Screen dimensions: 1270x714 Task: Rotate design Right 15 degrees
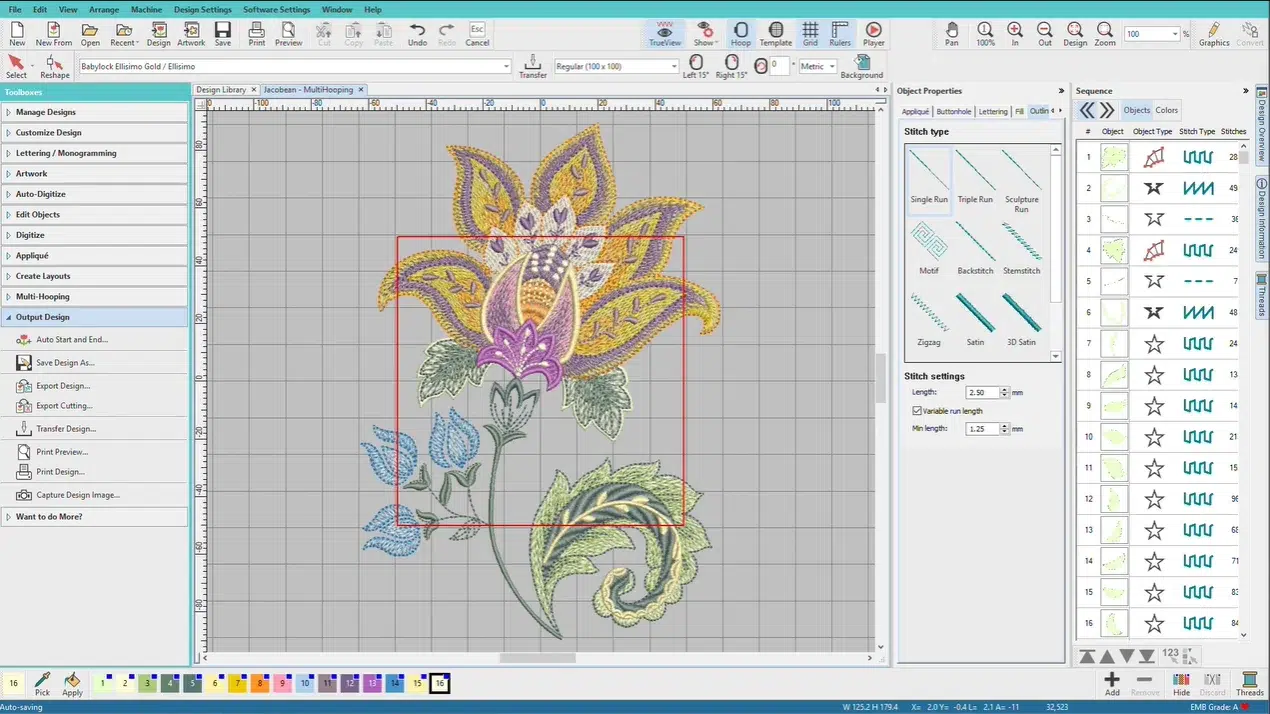731,66
